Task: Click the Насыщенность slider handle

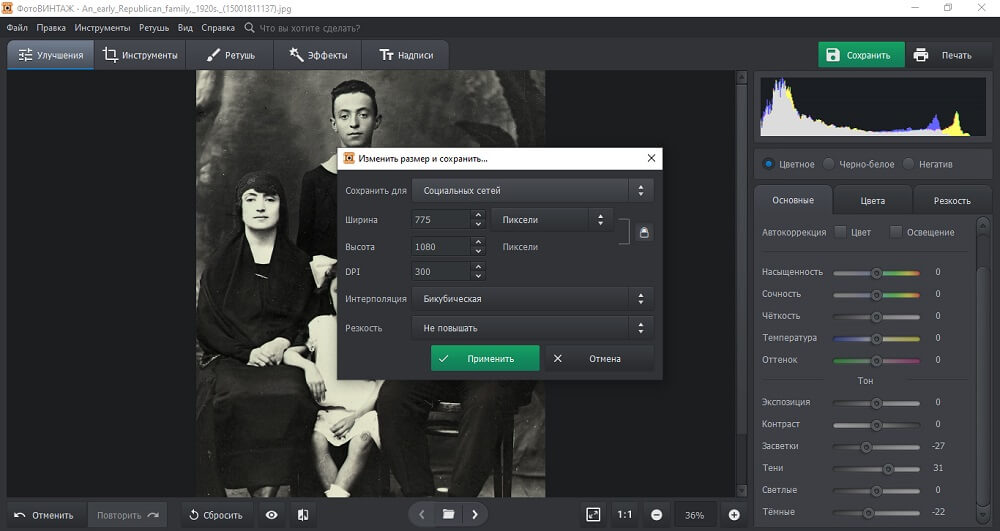Action: (876, 272)
